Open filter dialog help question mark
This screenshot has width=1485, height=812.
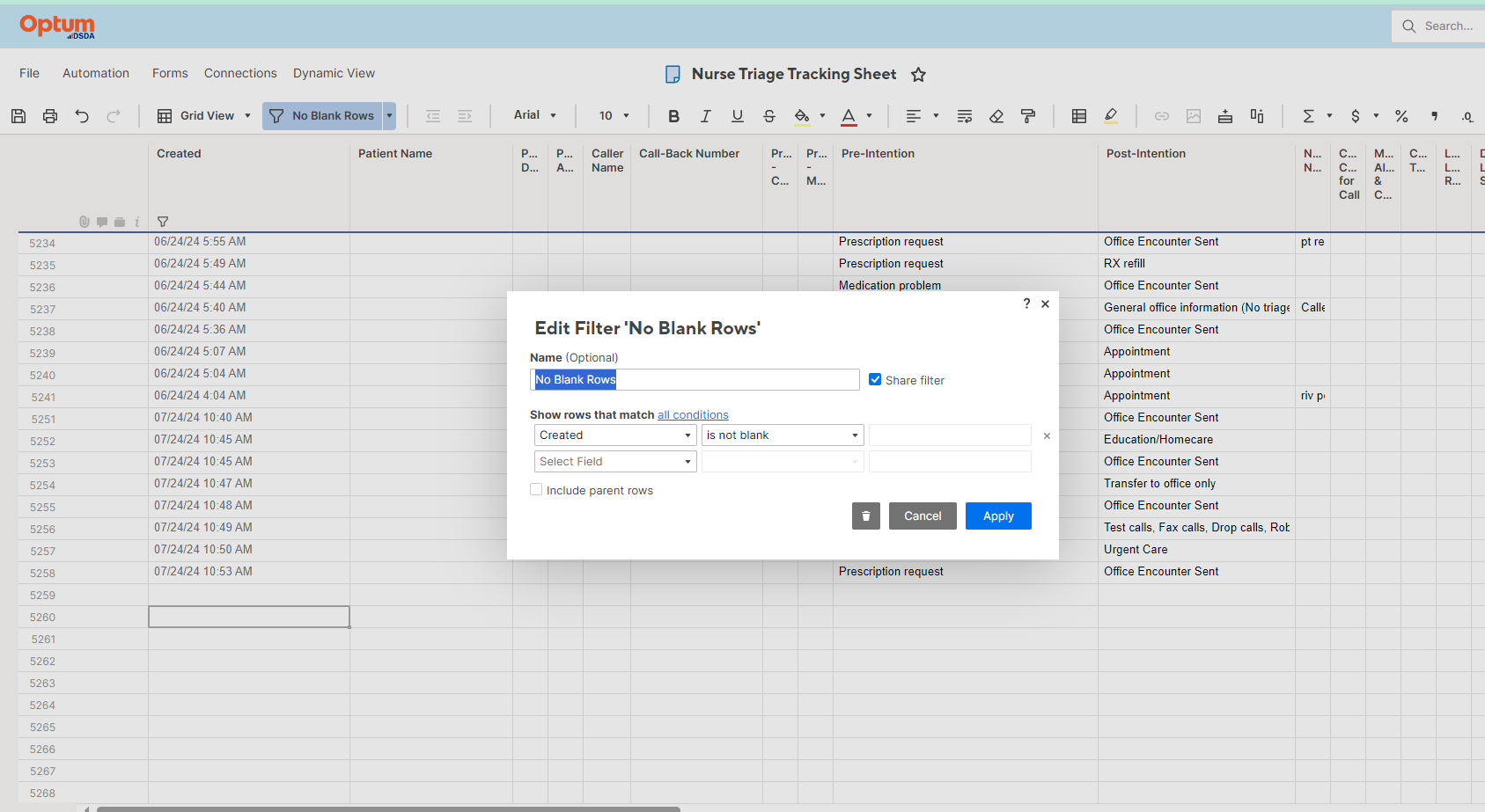pos(1026,304)
